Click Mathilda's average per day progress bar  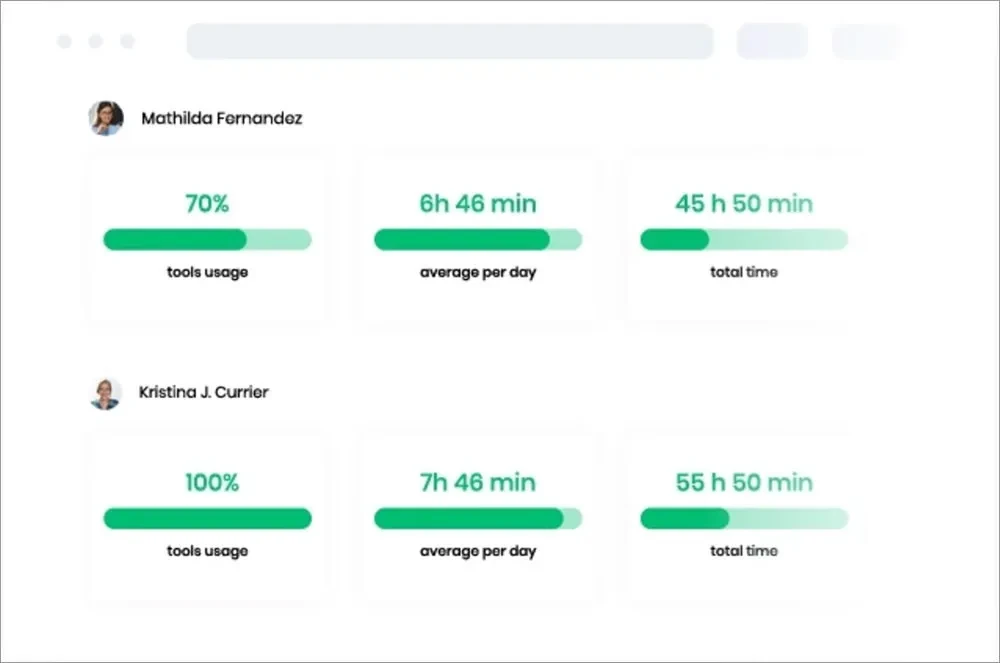pos(478,240)
